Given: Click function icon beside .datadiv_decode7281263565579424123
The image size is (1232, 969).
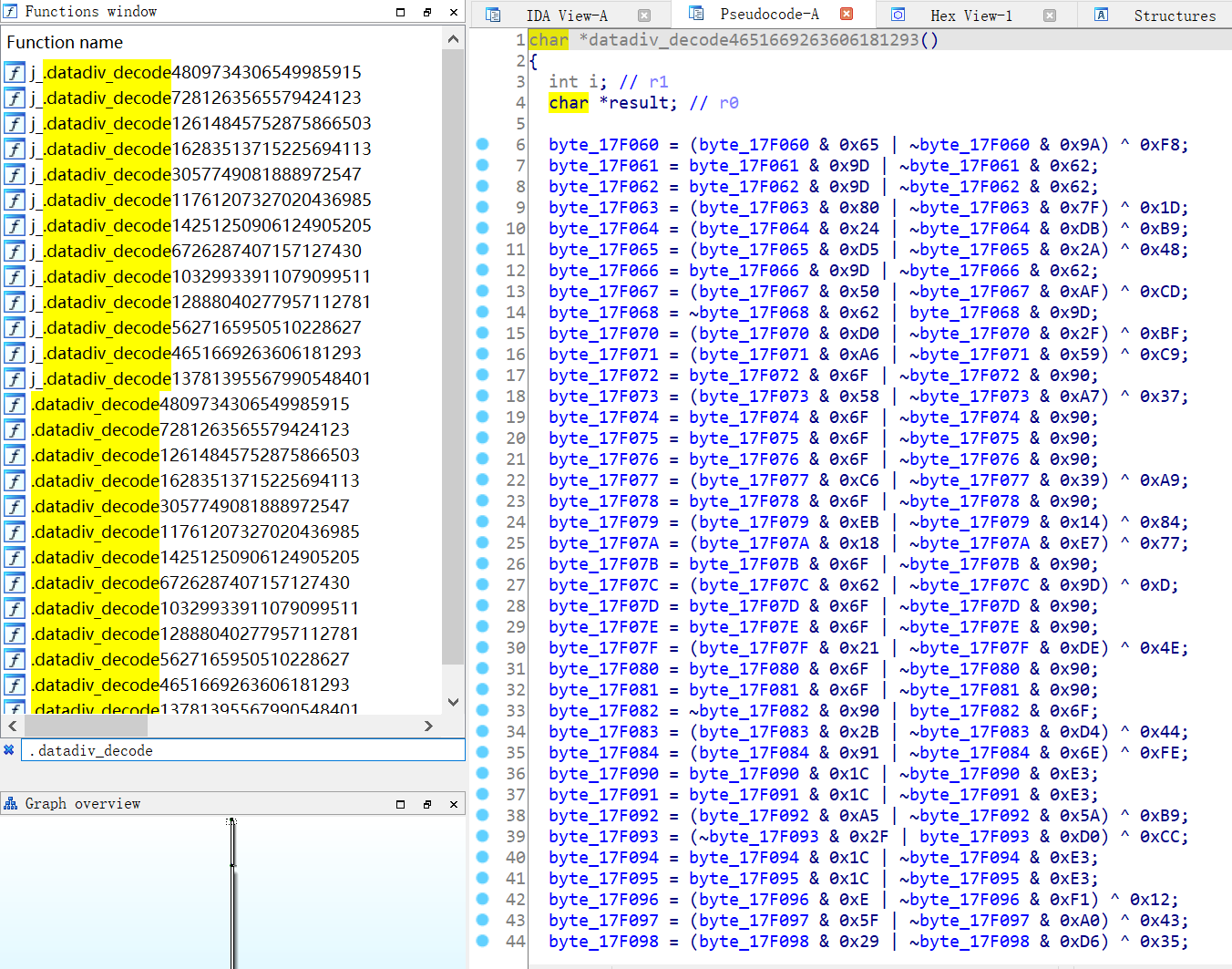Looking at the screenshot, I should (x=15, y=429).
